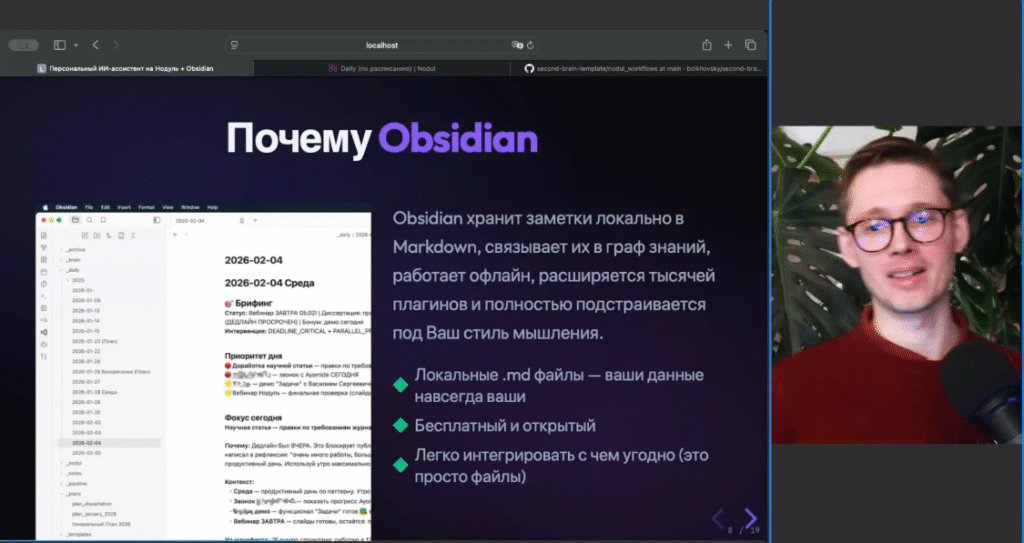Viewport: 1024px width, 543px height.
Task: Open the 2026-02-05 note in file tree
Action: click(x=86, y=453)
